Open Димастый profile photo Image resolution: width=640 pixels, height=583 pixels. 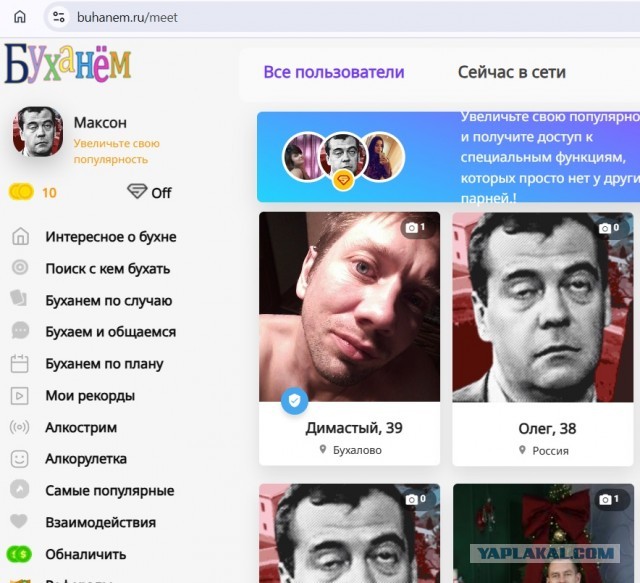349,307
